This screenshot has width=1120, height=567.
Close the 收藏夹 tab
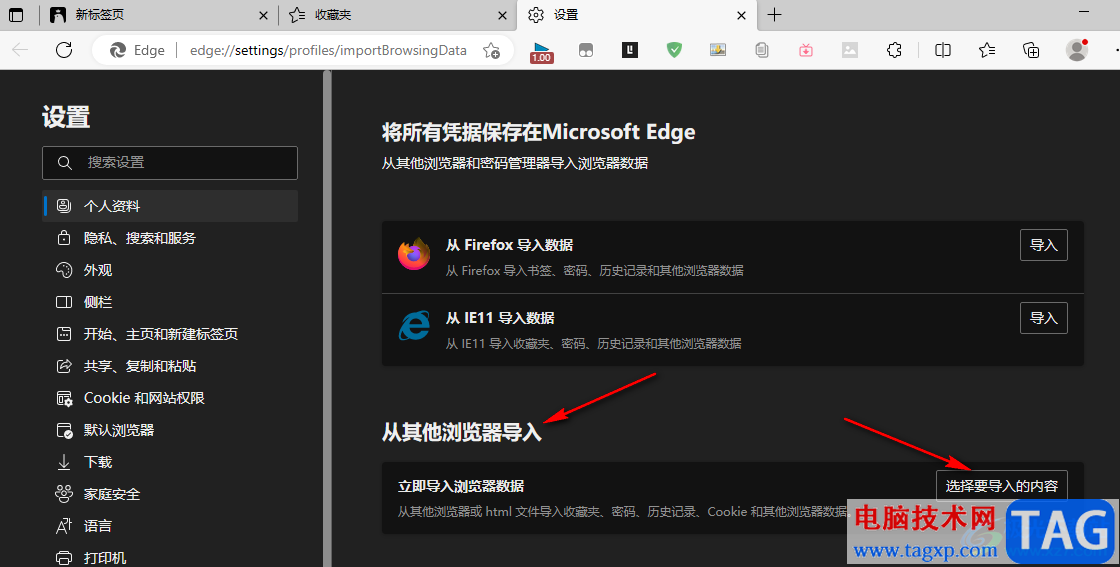pyautogui.click(x=502, y=15)
